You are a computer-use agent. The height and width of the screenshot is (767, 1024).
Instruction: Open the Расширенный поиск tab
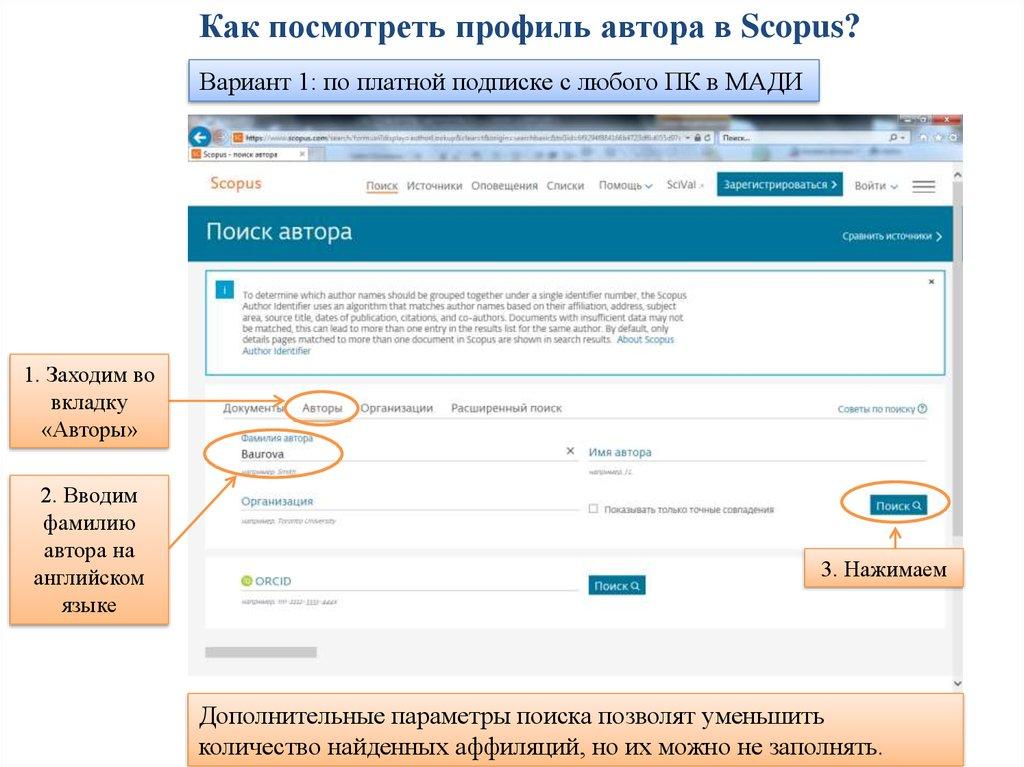(x=506, y=408)
